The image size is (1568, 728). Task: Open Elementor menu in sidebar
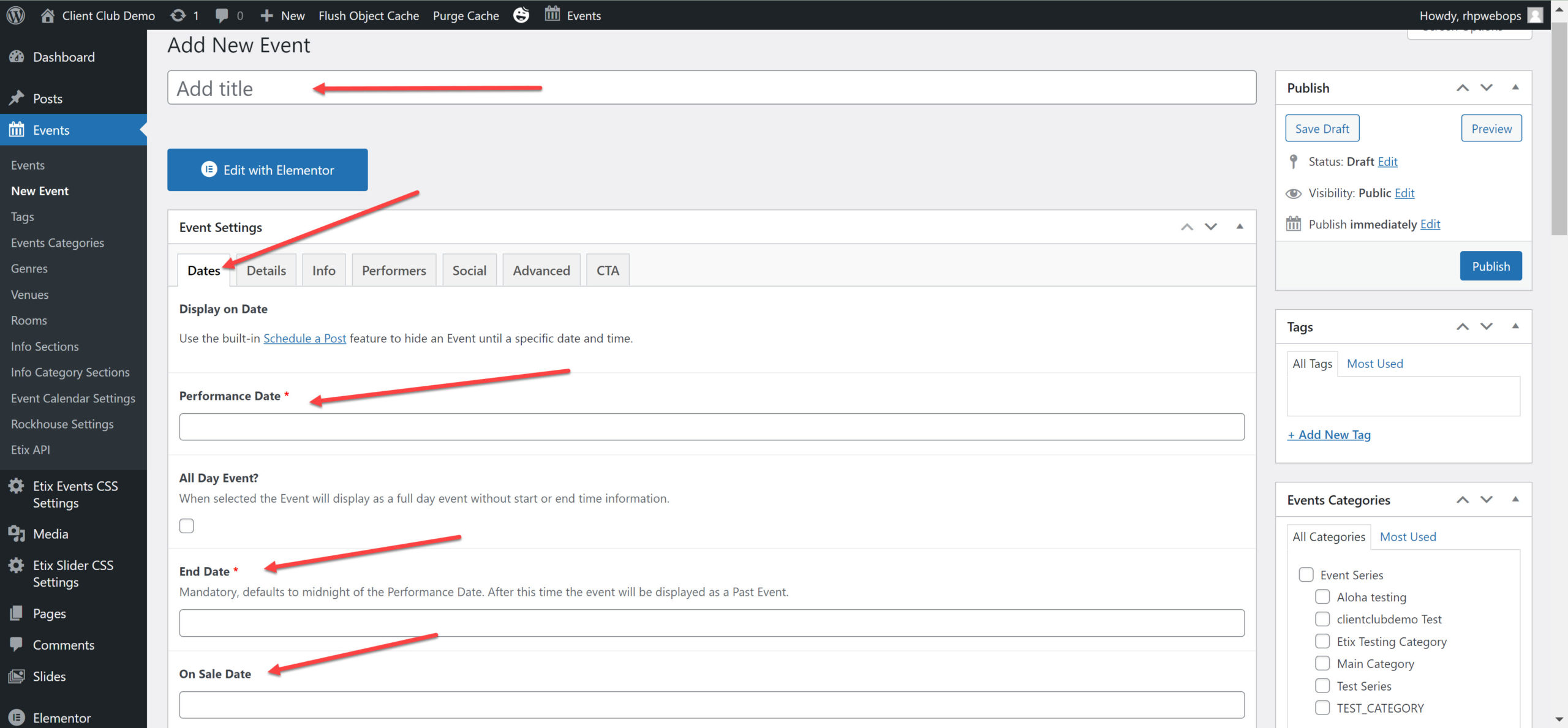click(61, 718)
